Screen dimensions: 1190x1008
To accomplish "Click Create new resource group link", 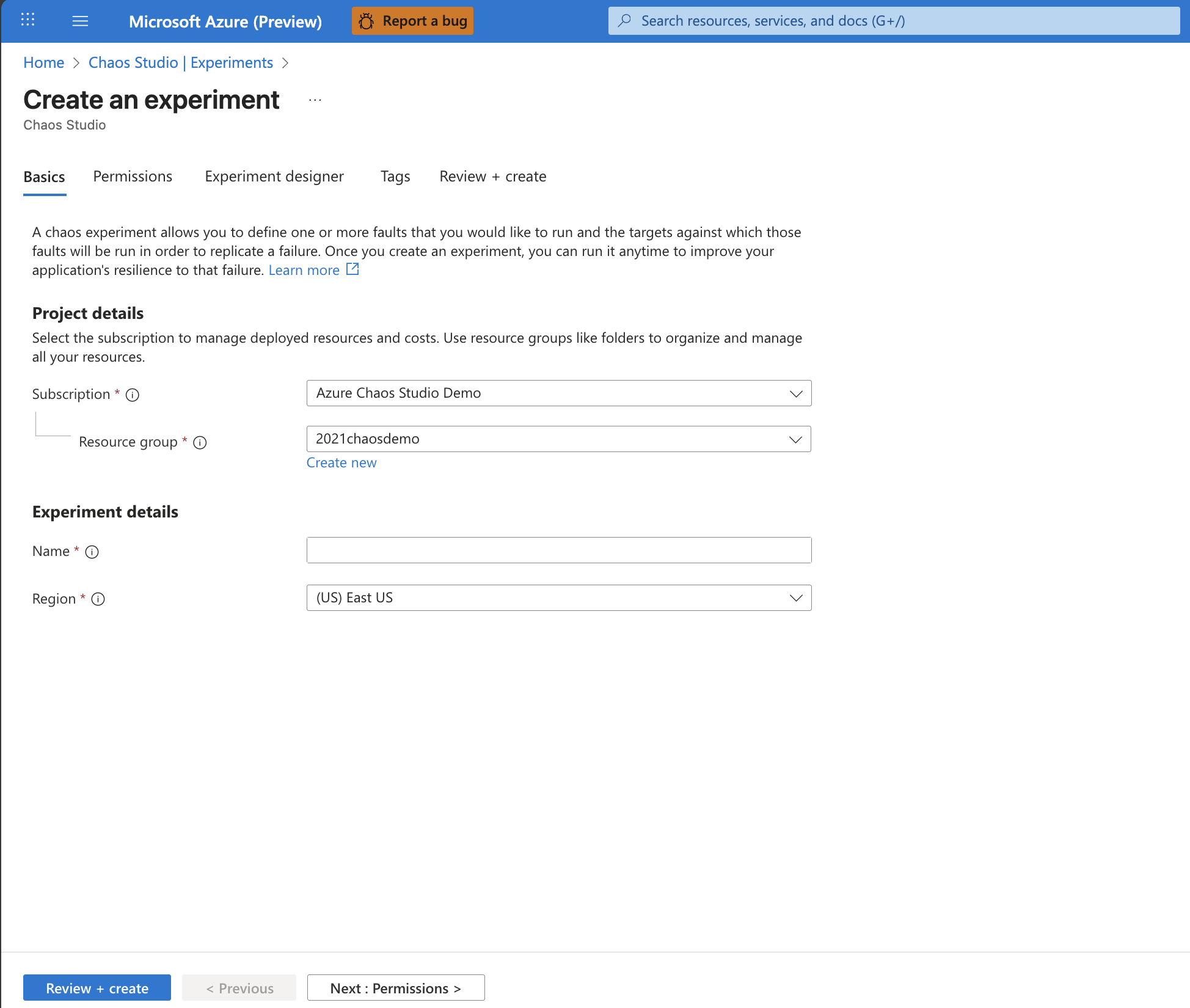I will (x=341, y=463).
